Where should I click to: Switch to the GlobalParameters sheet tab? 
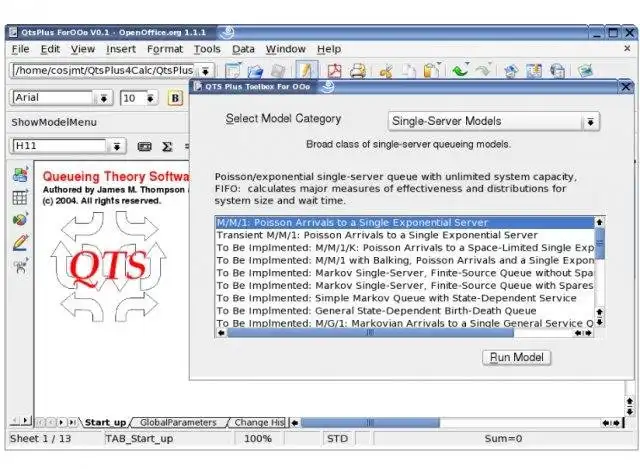[x=178, y=422]
